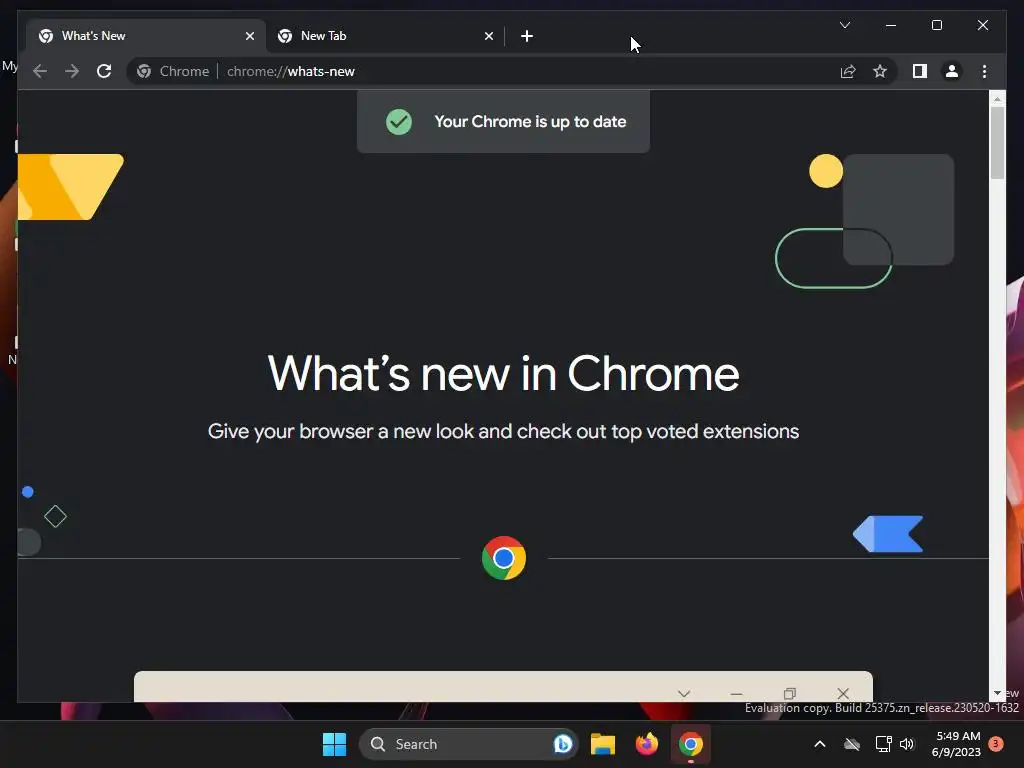This screenshot has height=768, width=1024.
Task: Minimize the Chrome window
Action: pyautogui.click(x=891, y=25)
